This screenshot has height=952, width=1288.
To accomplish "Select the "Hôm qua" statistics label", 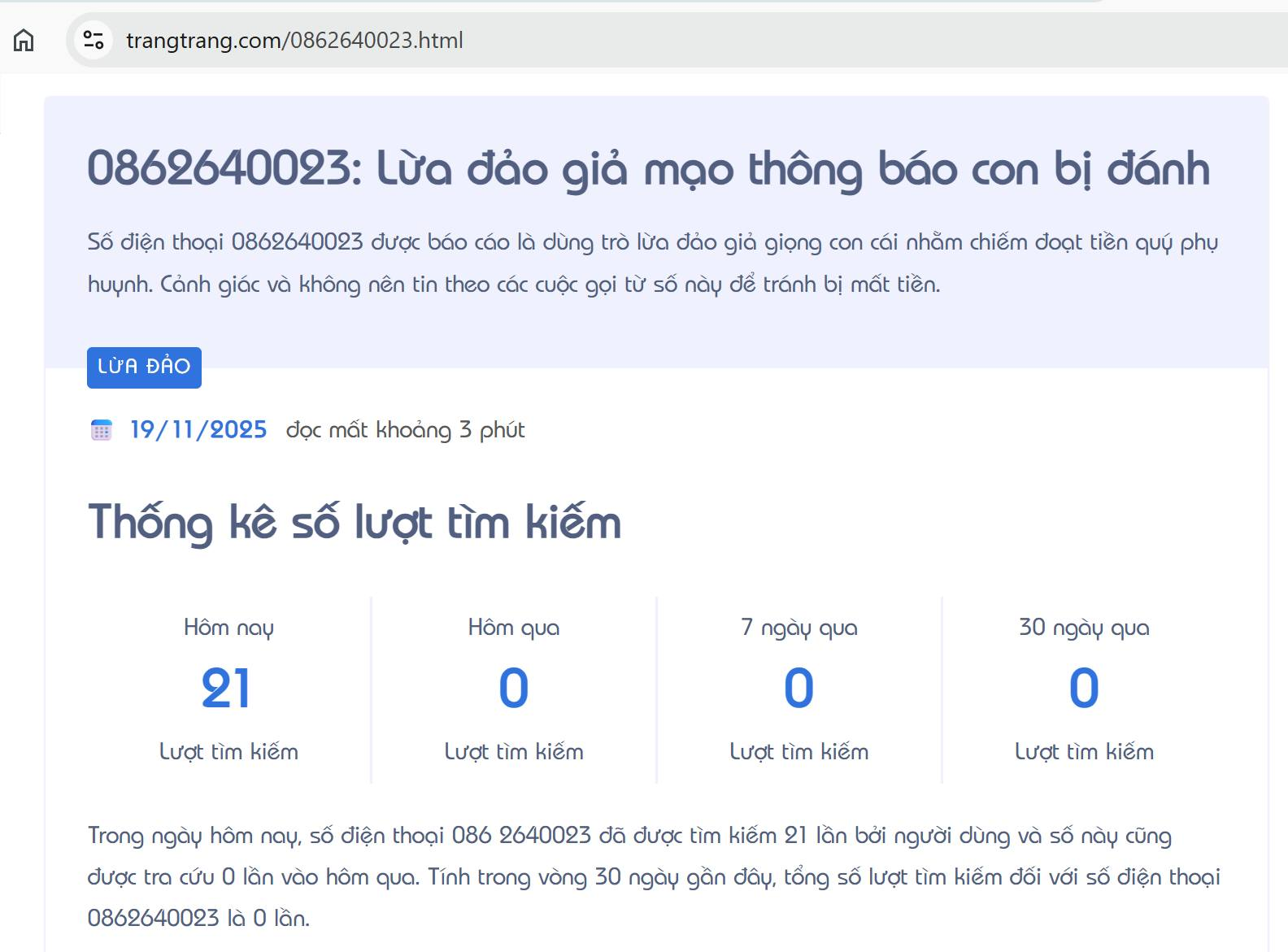I will [513, 628].
